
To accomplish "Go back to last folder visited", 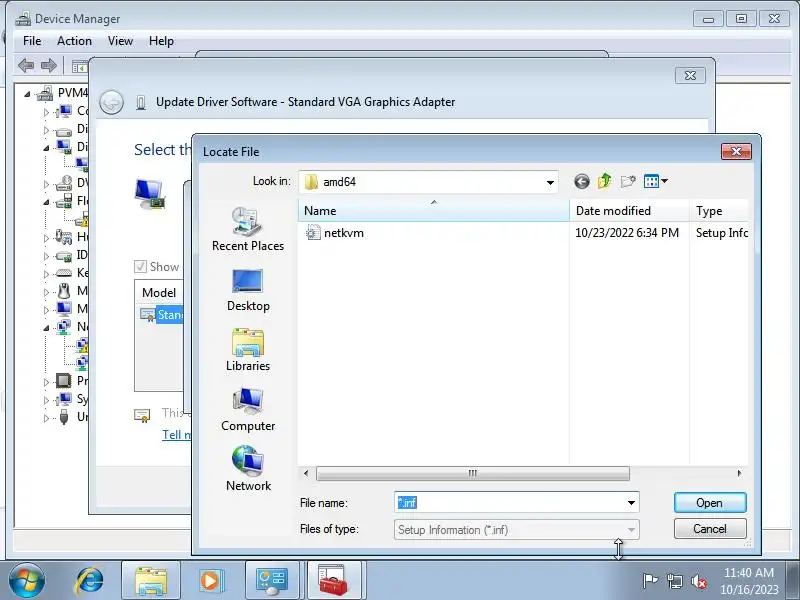I will coord(582,182).
